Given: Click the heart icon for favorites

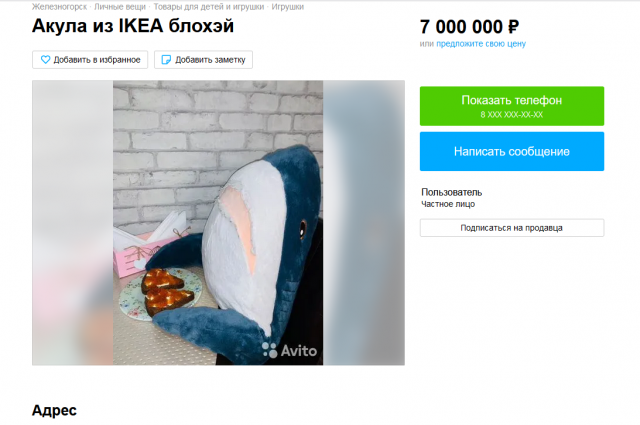Looking at the screenshot, I should [x=45, y=60].
